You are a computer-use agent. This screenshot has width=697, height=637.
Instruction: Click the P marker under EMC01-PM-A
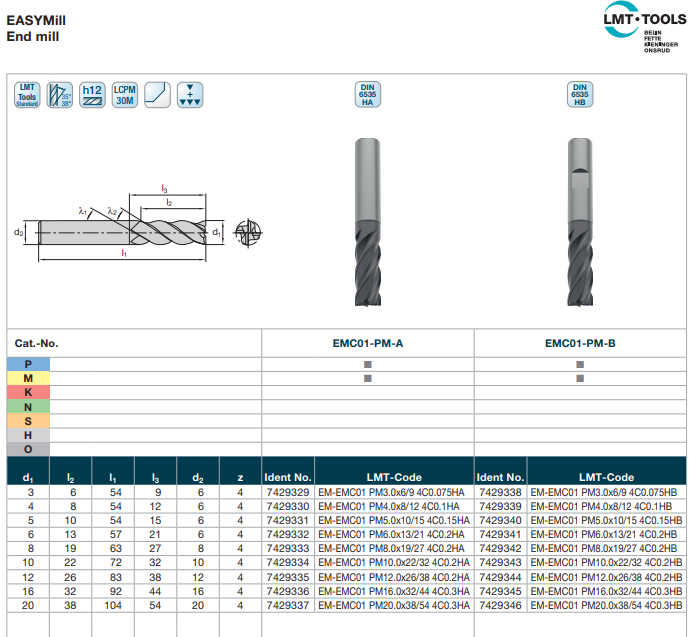coord(368,365)
